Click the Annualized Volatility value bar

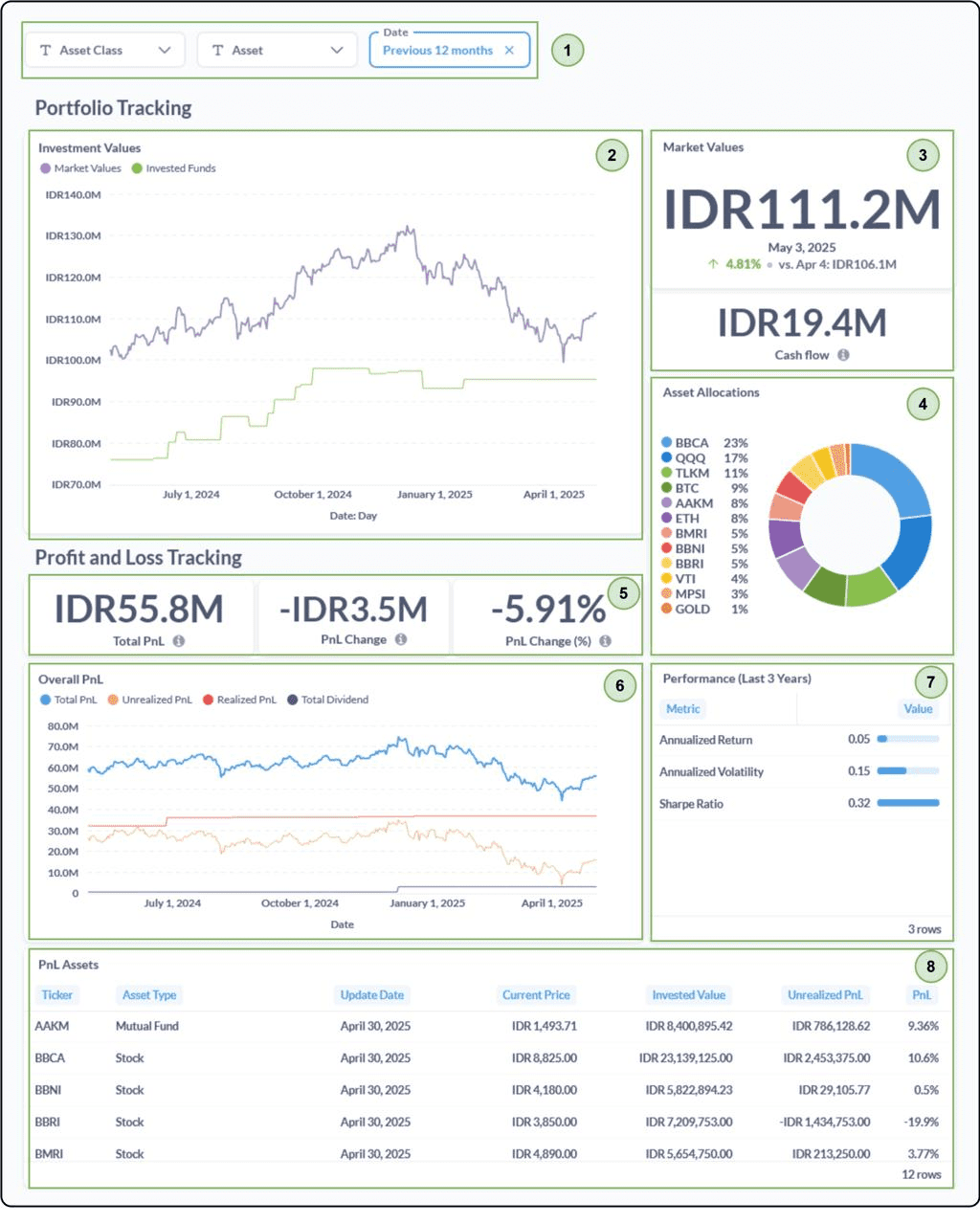point(908,771)
